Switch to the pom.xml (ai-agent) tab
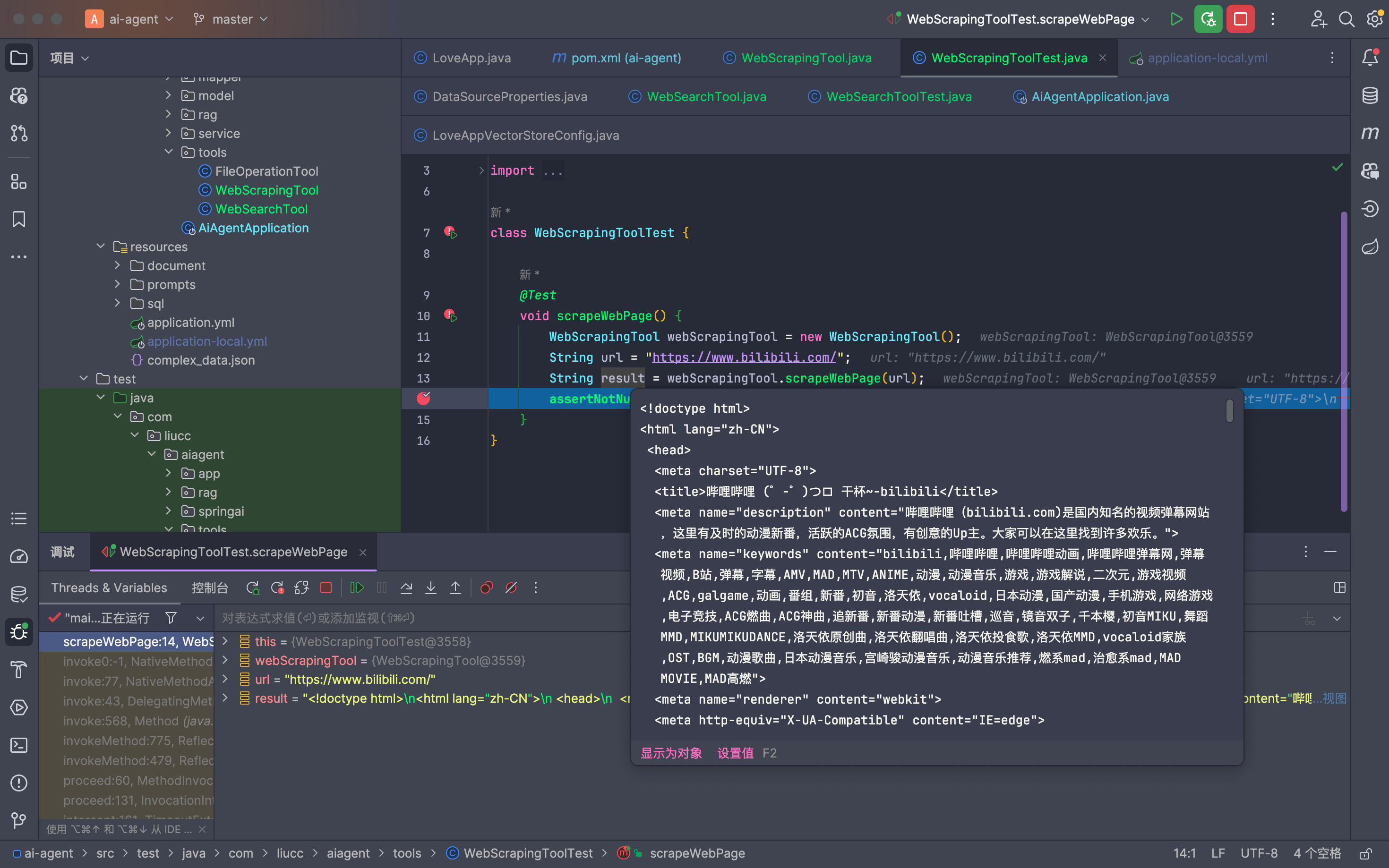This screenshot has width=1389, height=868. [x=617, y=58]
